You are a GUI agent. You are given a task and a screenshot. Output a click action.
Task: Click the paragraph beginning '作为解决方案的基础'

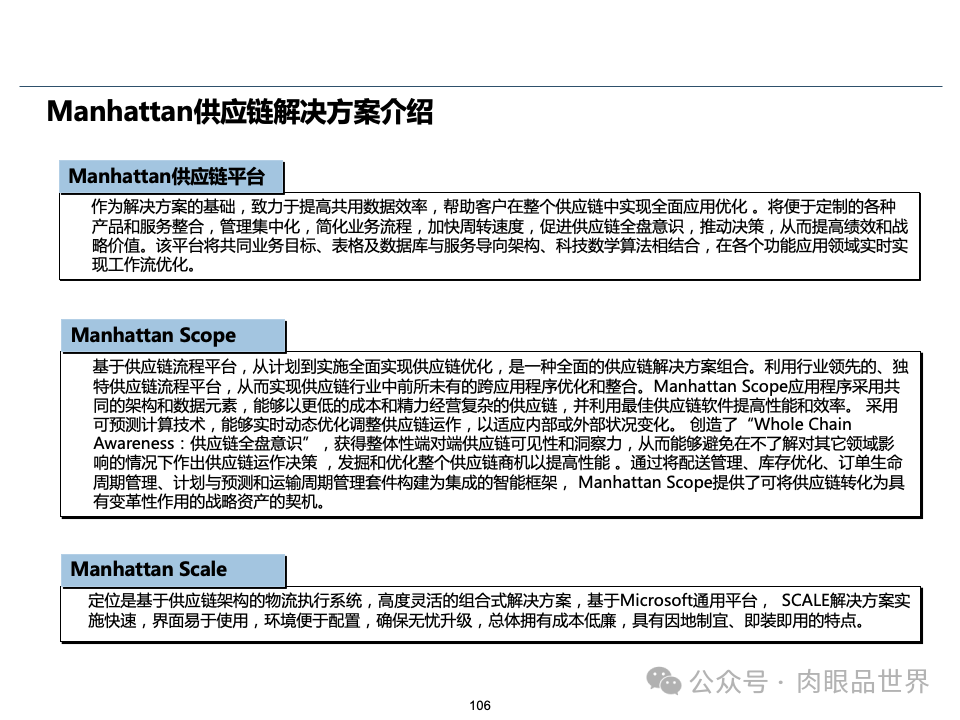(x=499, y=236)
